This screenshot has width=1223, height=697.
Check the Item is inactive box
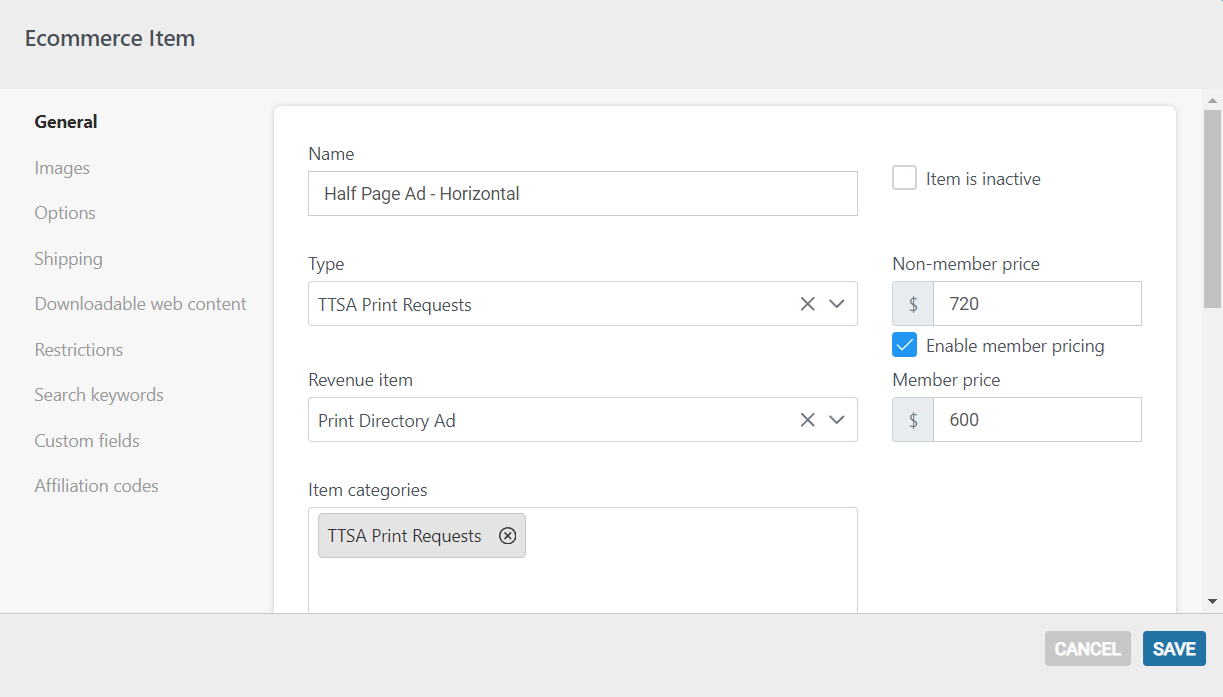(904, 179)
